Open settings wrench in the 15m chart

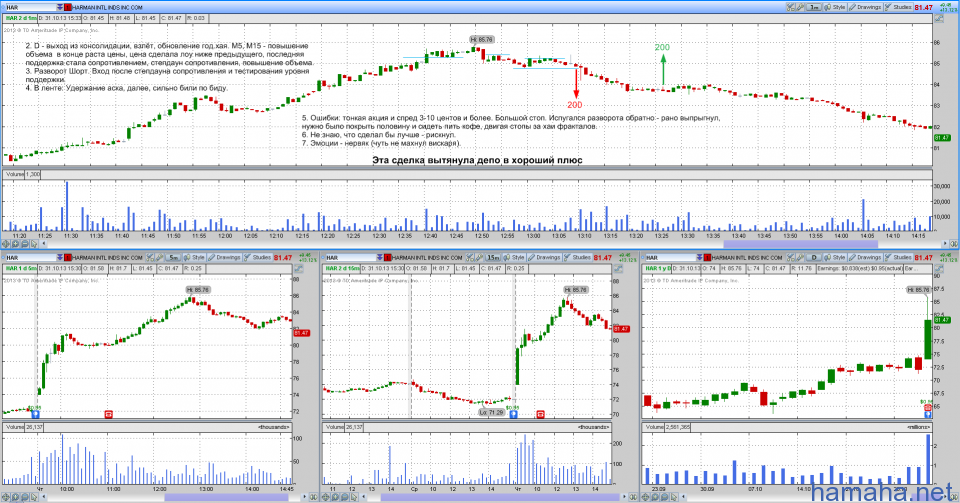pyautogui.click(x=479, y=257)
